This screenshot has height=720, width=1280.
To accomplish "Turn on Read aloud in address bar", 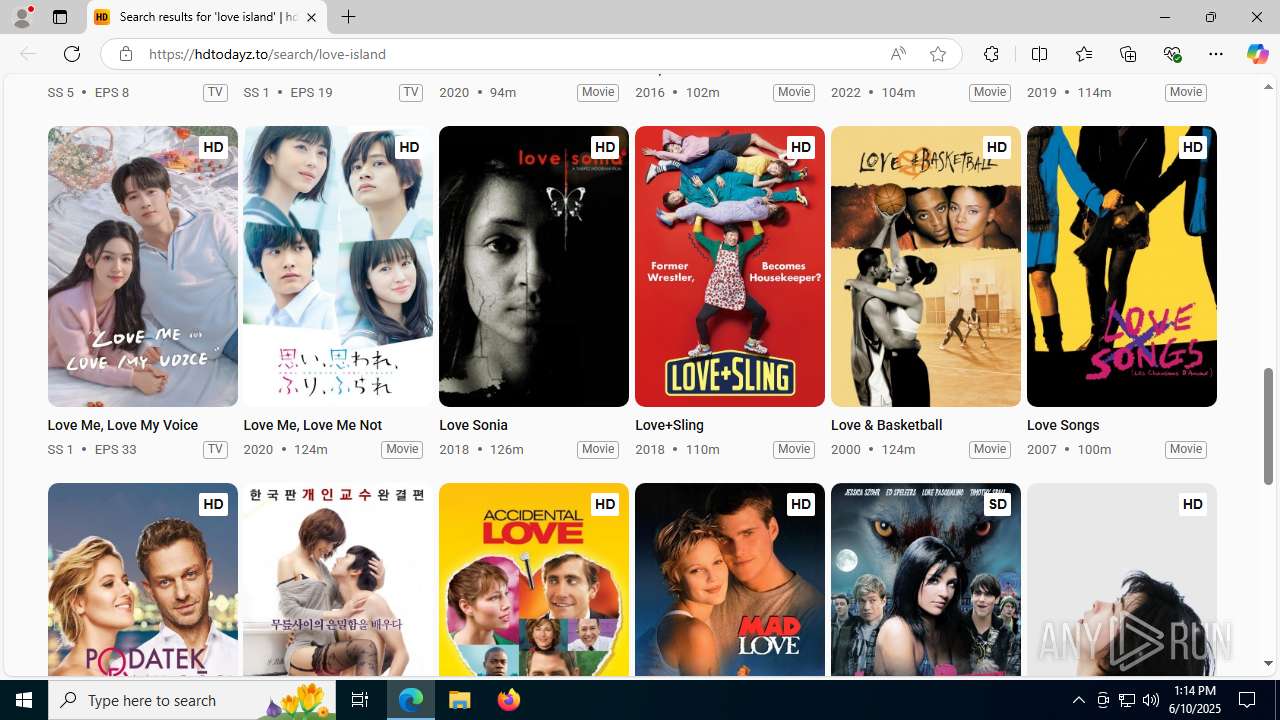I will [898, 54].
